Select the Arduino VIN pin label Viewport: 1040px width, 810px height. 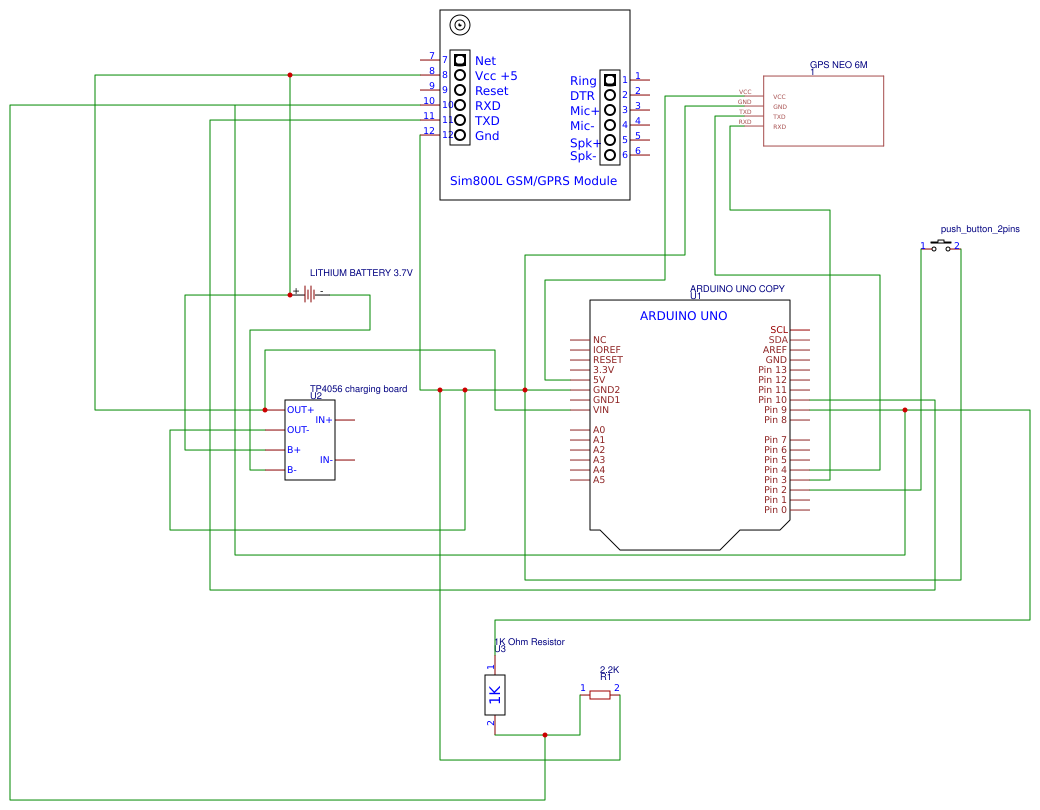click(601, 410)
